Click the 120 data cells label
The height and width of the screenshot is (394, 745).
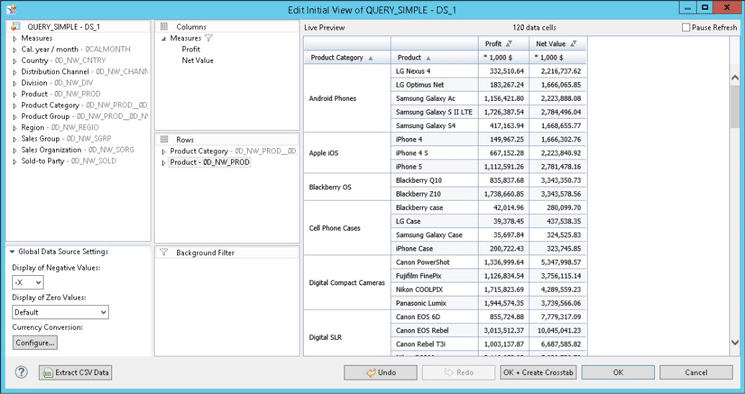click(534, 28)
